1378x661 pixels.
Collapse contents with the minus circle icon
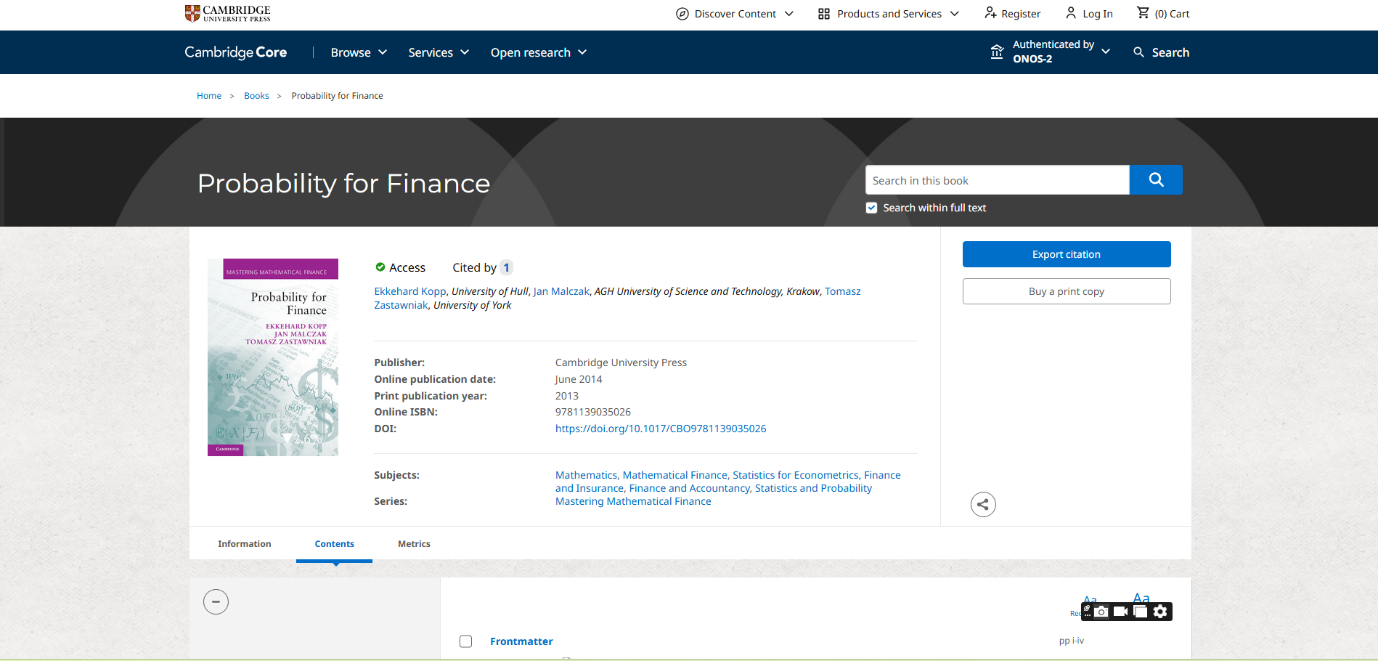[216, 601]
